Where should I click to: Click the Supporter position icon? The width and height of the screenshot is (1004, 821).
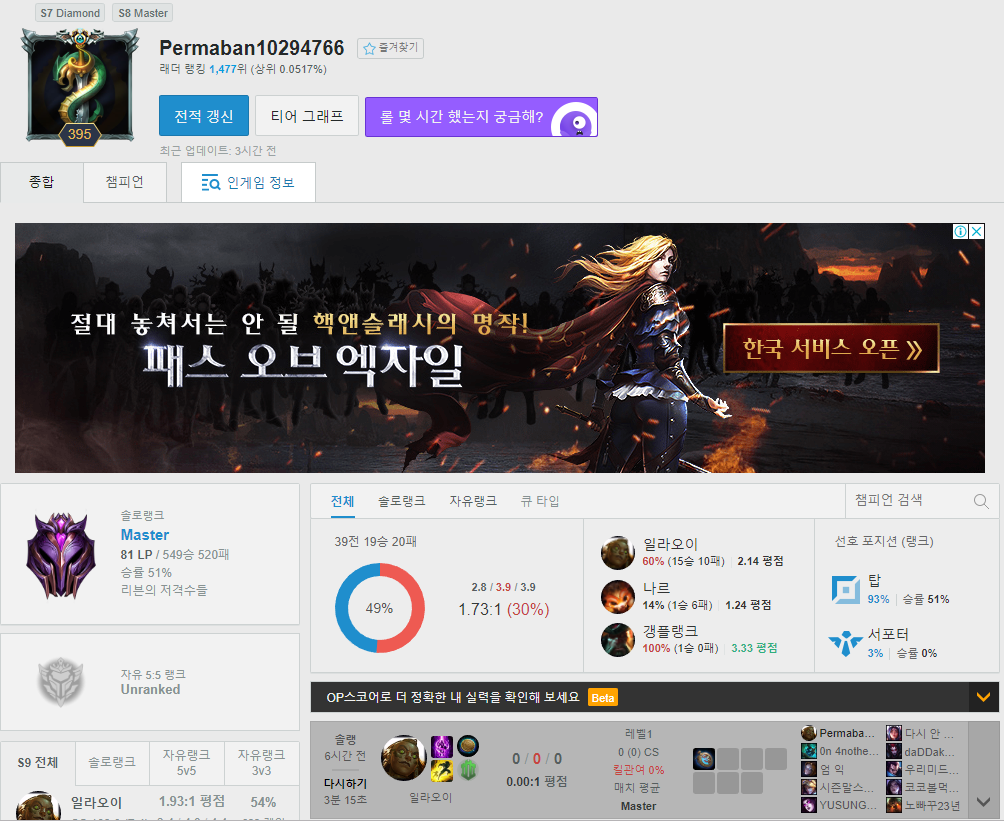click(846, 643)
